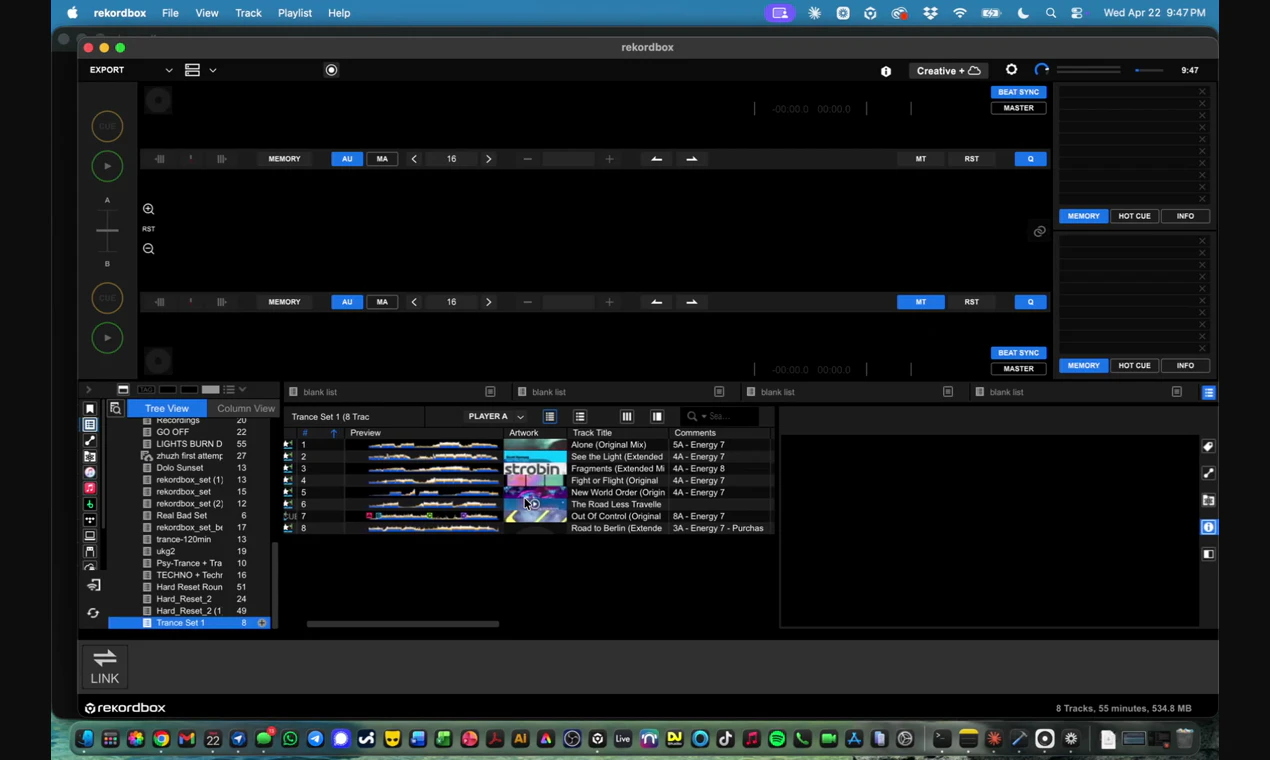Switch quantize on with the Q button

point(1030,158)
